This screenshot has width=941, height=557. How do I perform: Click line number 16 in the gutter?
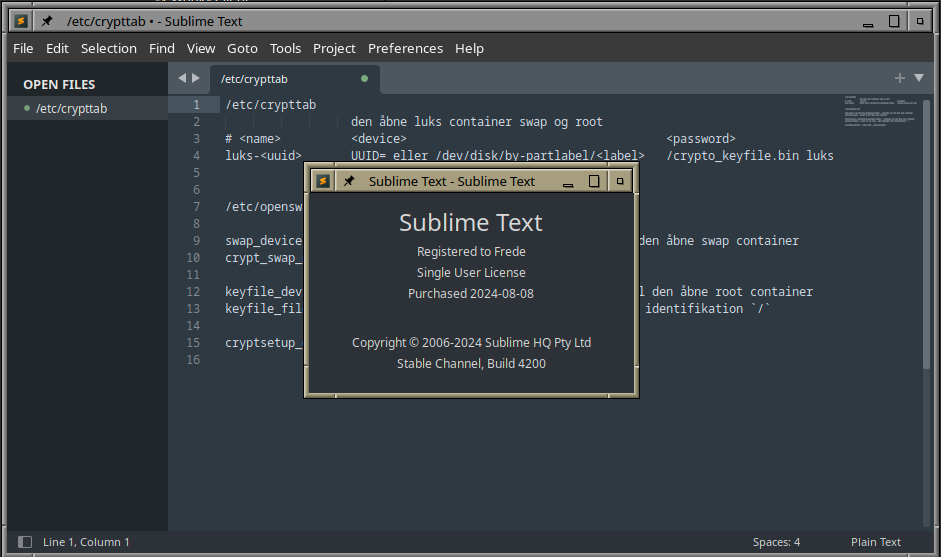pos(193,359)
